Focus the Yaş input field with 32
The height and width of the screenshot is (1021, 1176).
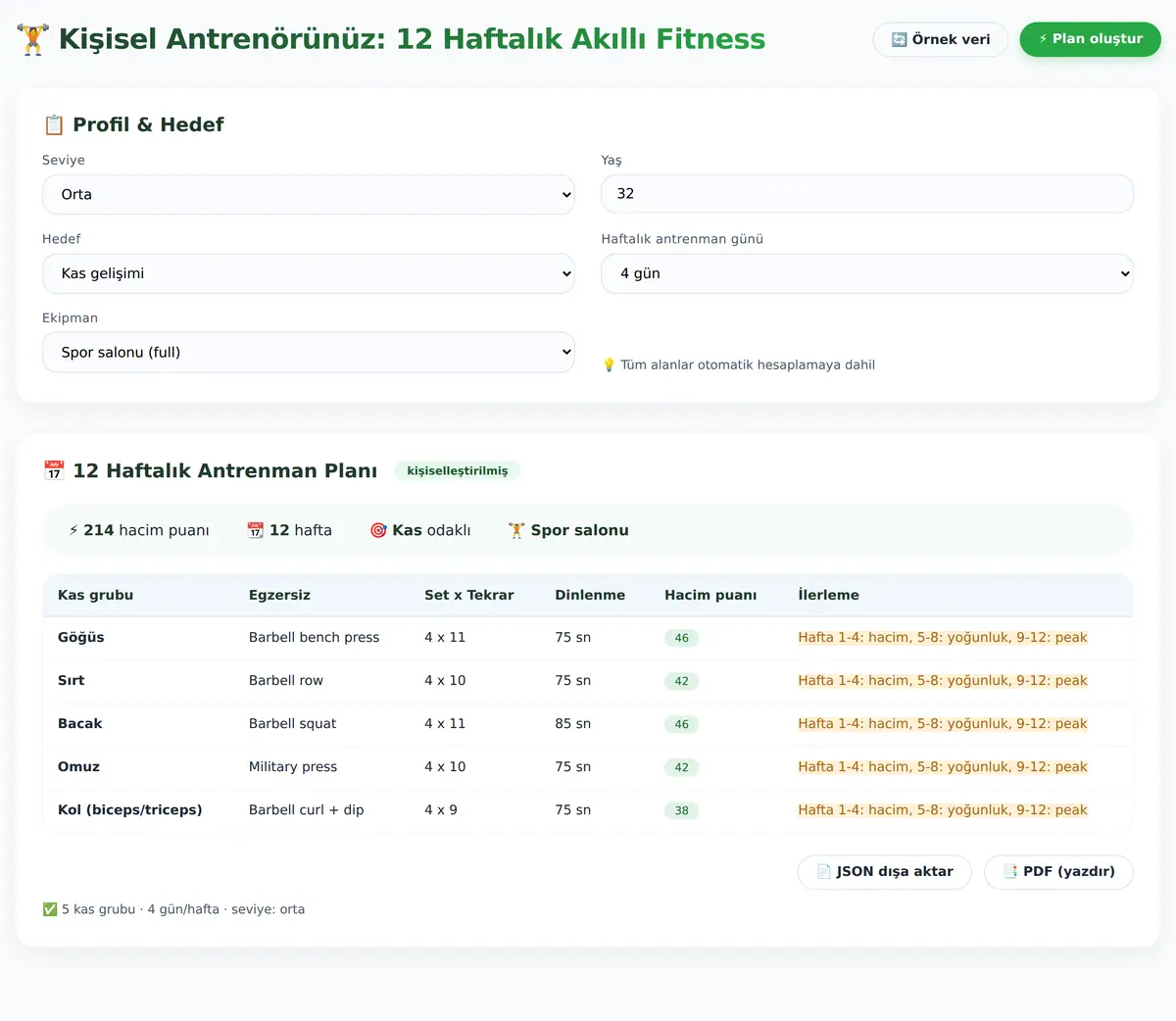[x=867, y=194]
